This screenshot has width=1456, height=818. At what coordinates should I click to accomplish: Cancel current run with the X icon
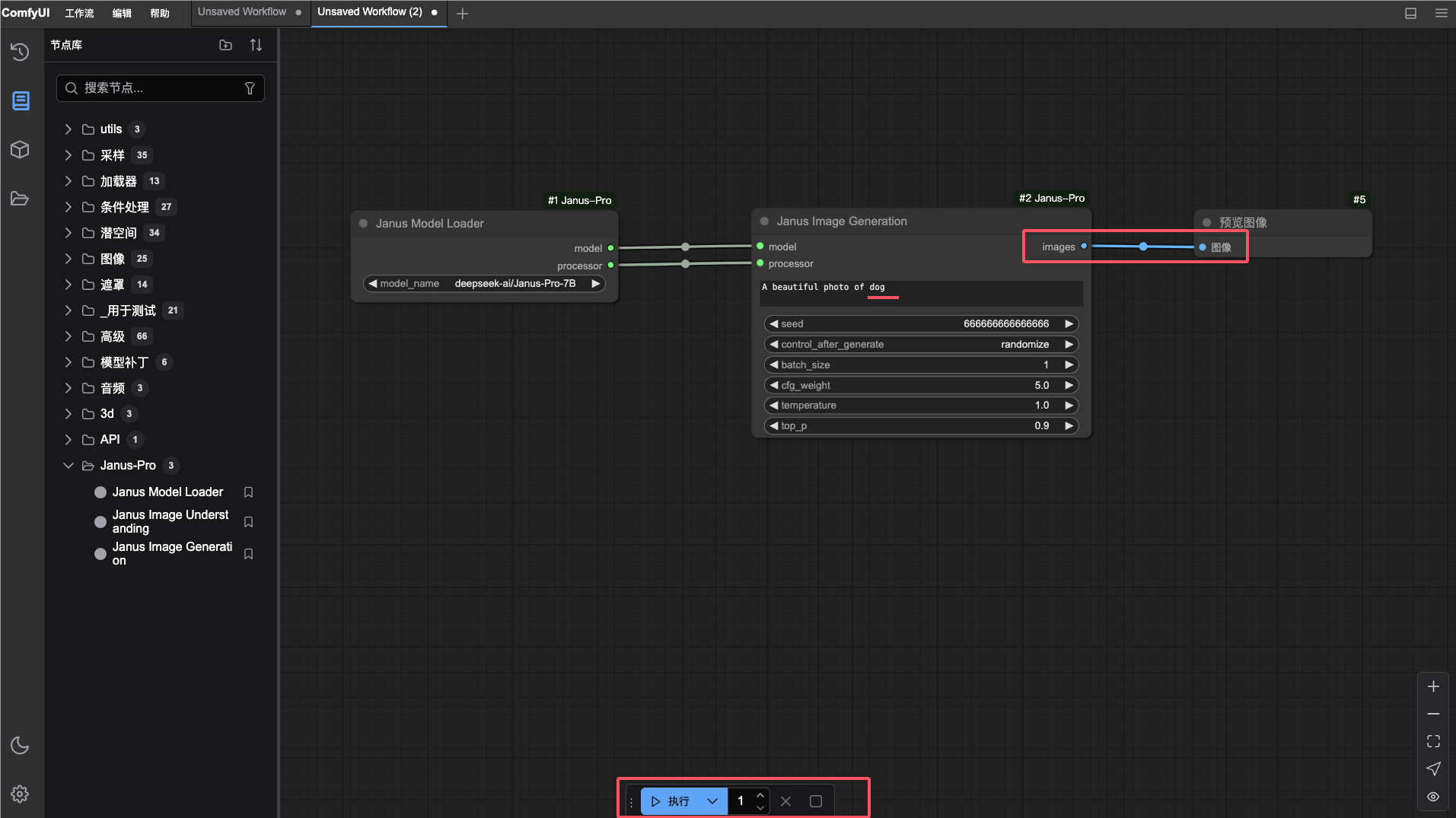coord(786,801)
